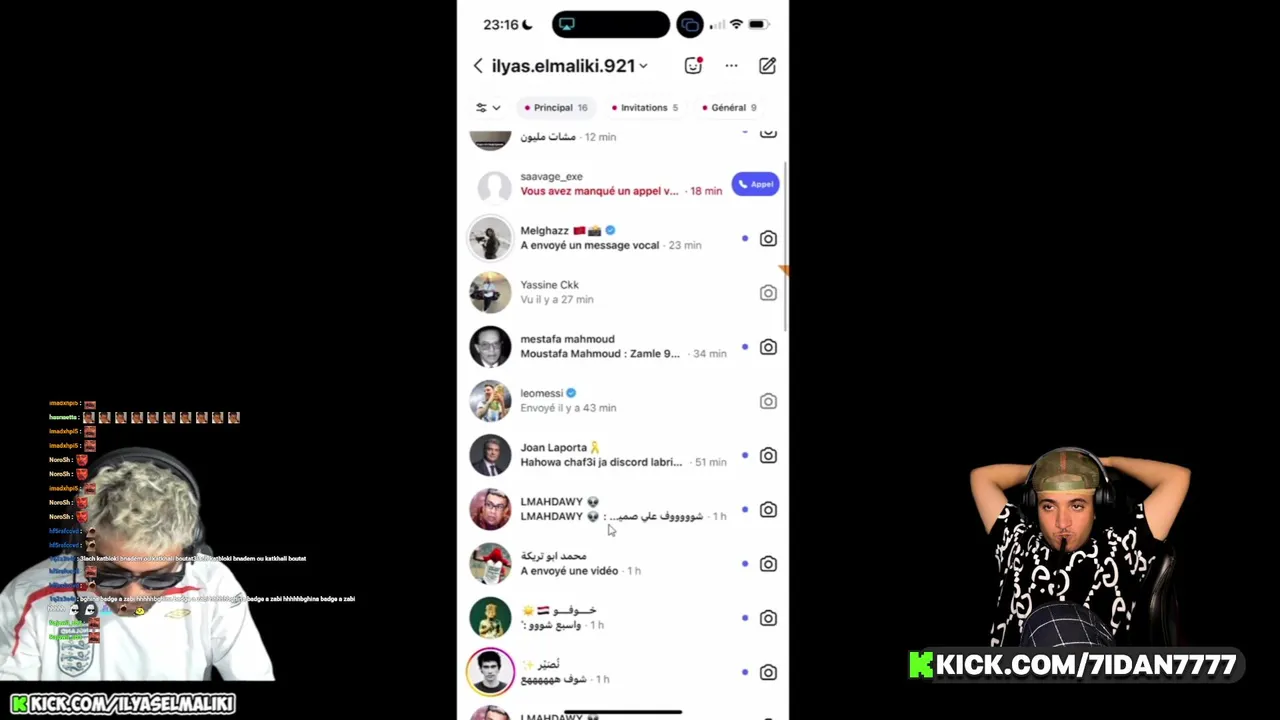Open camera beside leomessi conversation
Image resolution: width=1280 pixels, height=720 pixels.
coord(768,401)
